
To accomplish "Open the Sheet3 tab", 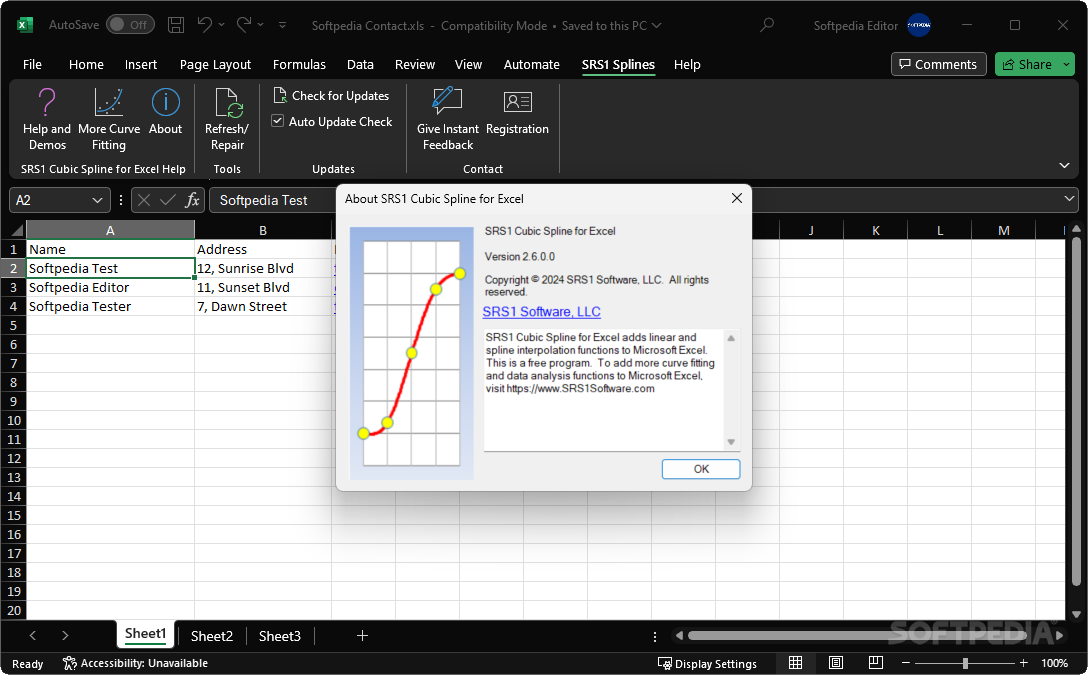I will click(x=280, y=636).
